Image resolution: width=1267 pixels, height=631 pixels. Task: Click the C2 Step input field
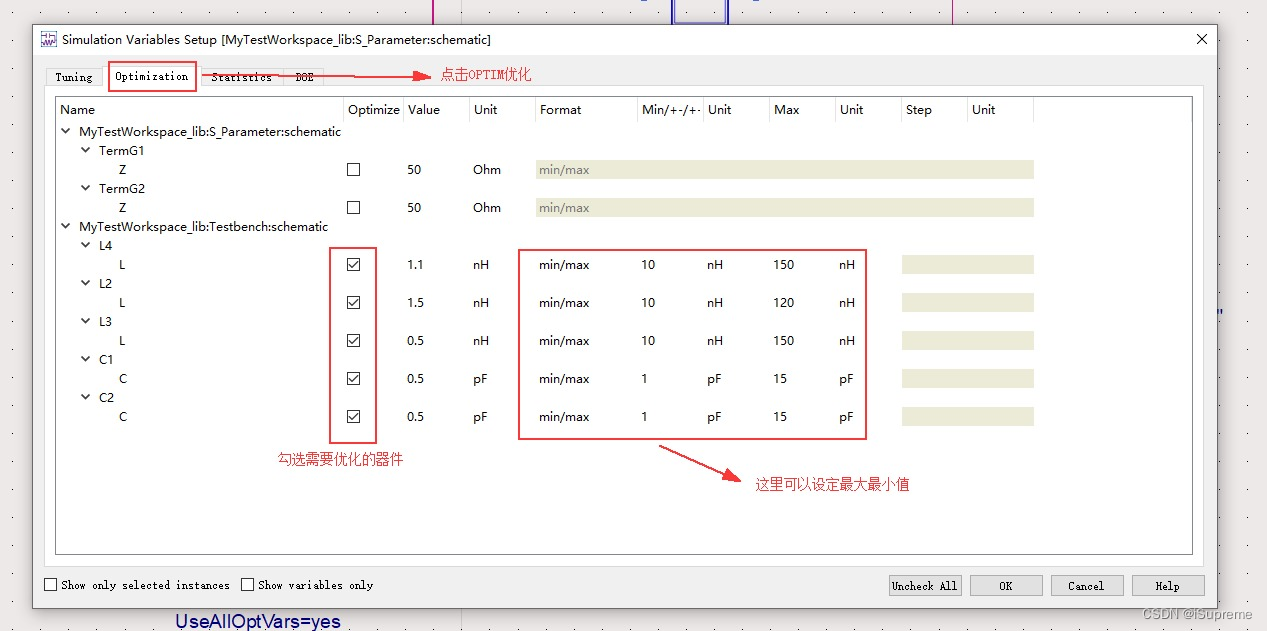(x=967, y=417)
